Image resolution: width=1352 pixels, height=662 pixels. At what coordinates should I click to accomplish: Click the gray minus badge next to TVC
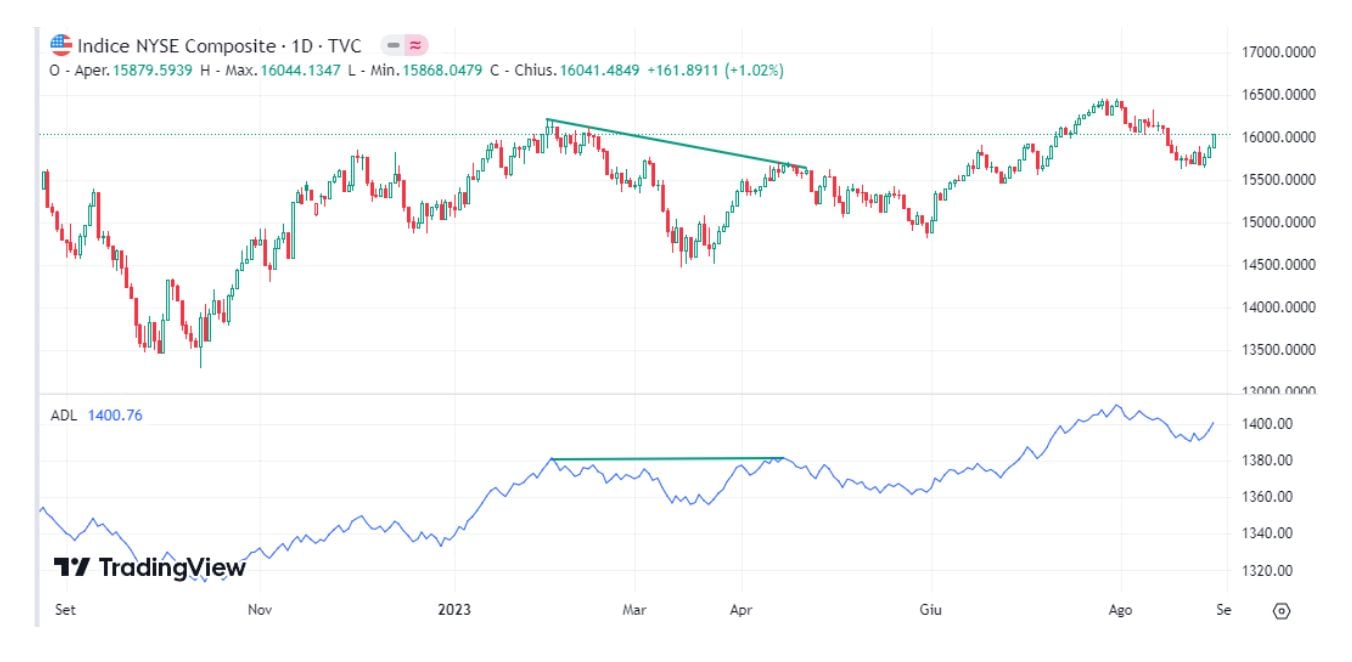(x=391, y=43)
